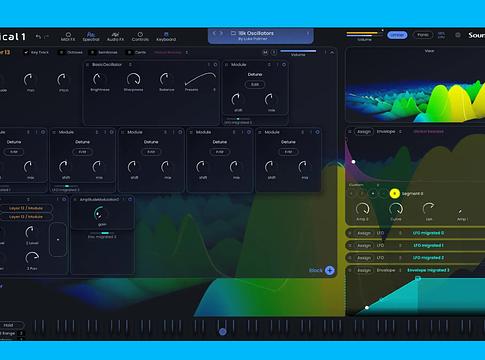
Task: Click the Sharpness knob
Action: [133, 79]
